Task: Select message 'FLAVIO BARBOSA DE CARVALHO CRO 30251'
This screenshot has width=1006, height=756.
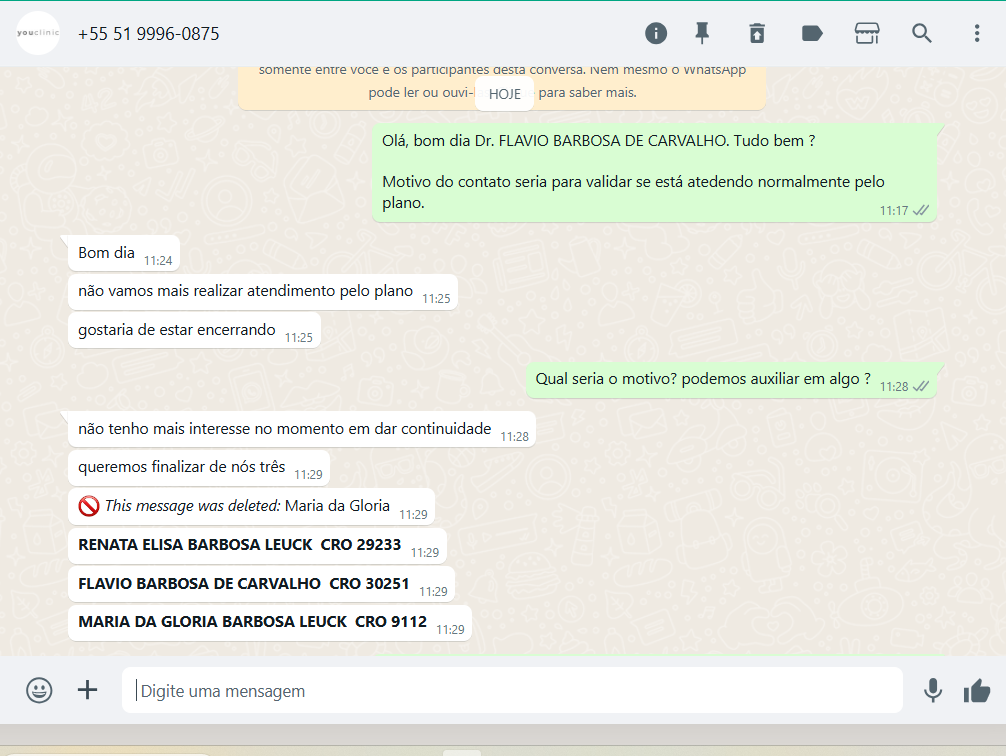Action: pos(261,584)
